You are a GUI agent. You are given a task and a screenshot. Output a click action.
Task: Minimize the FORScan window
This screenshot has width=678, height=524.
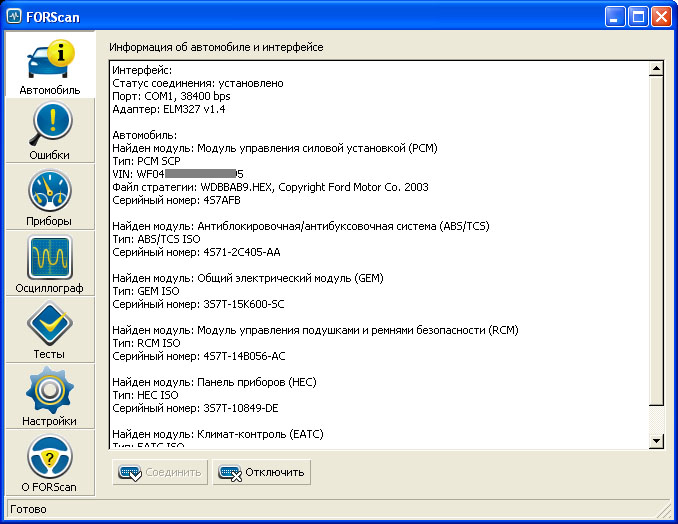[x=614, y=16]
